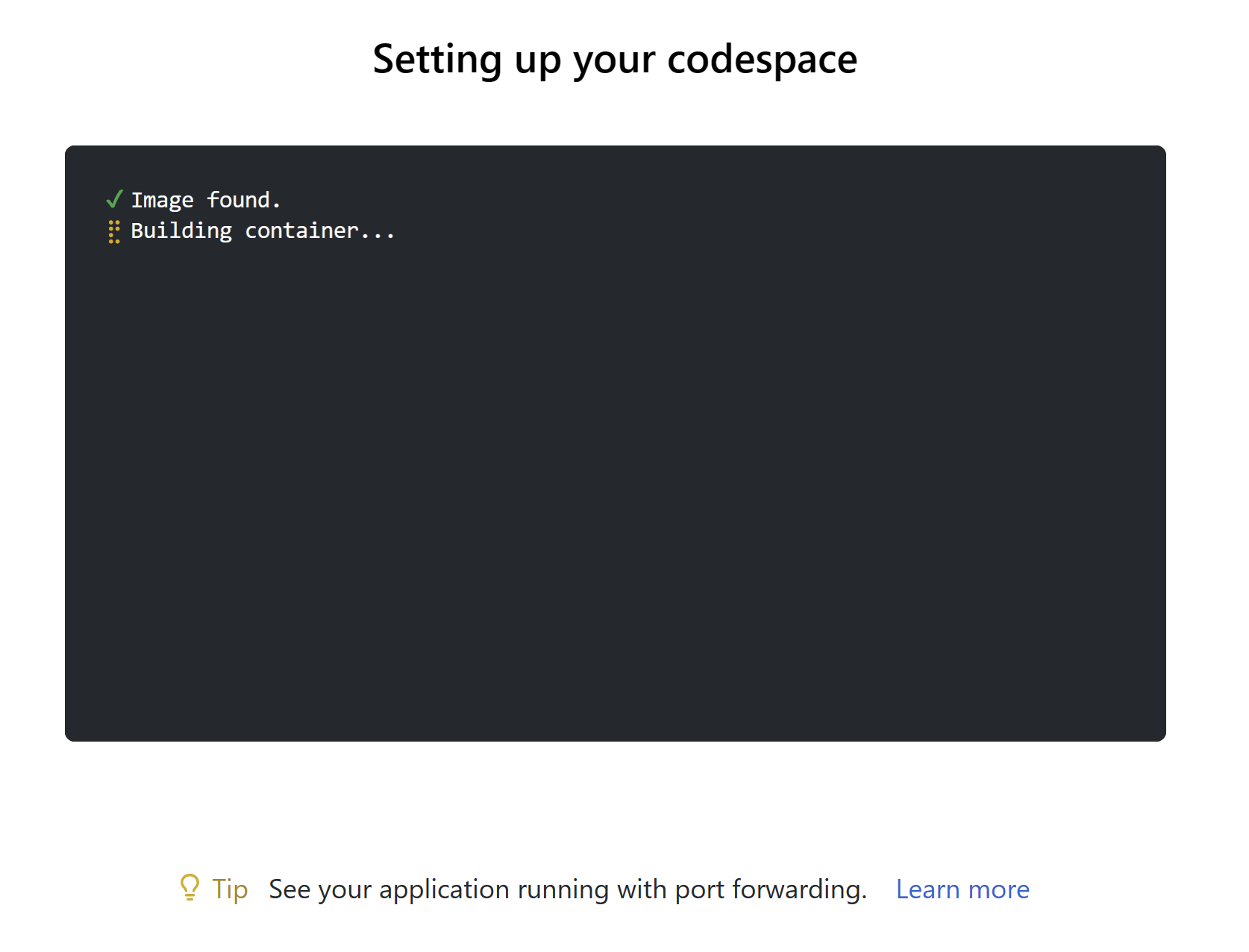Click the word "forwarding" in the tip
This screenshot has height=952, width=1249.
(796, 889)
